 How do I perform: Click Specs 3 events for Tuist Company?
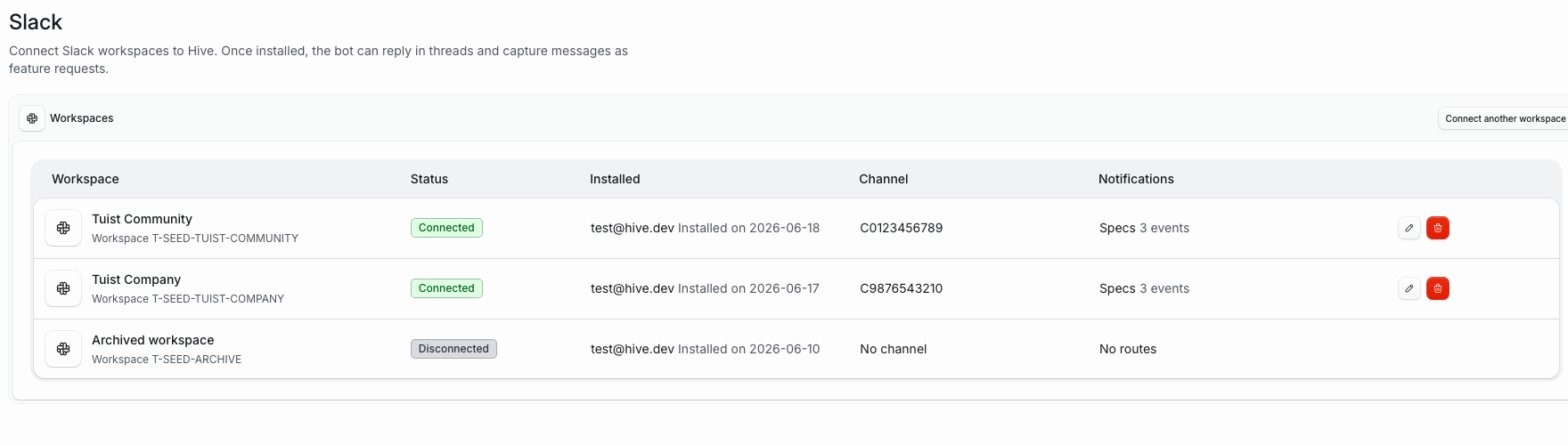point(1145,288)
